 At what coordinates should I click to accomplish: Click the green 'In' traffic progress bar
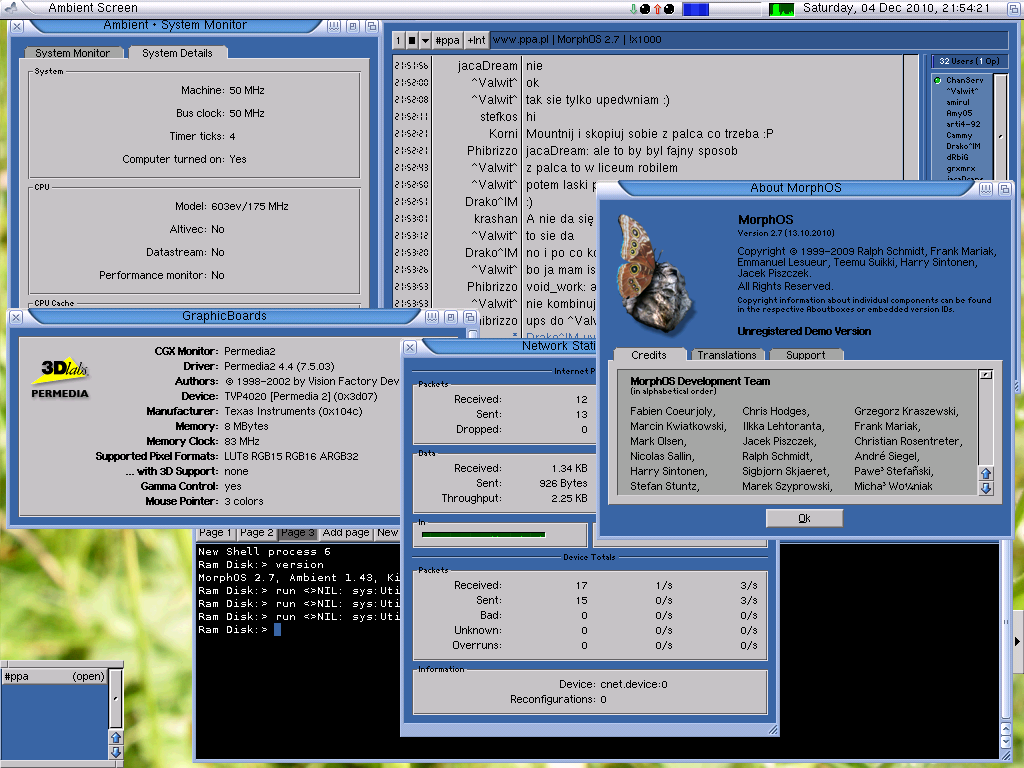coord(483,535)
